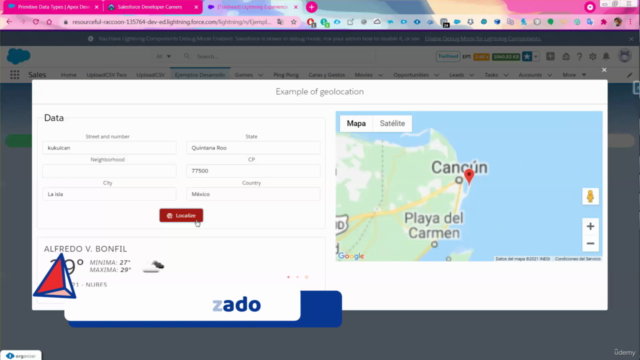The height and width of the screenshot is (360, 640).
Task: Click the City field with La isla
Action: [109, 194]
